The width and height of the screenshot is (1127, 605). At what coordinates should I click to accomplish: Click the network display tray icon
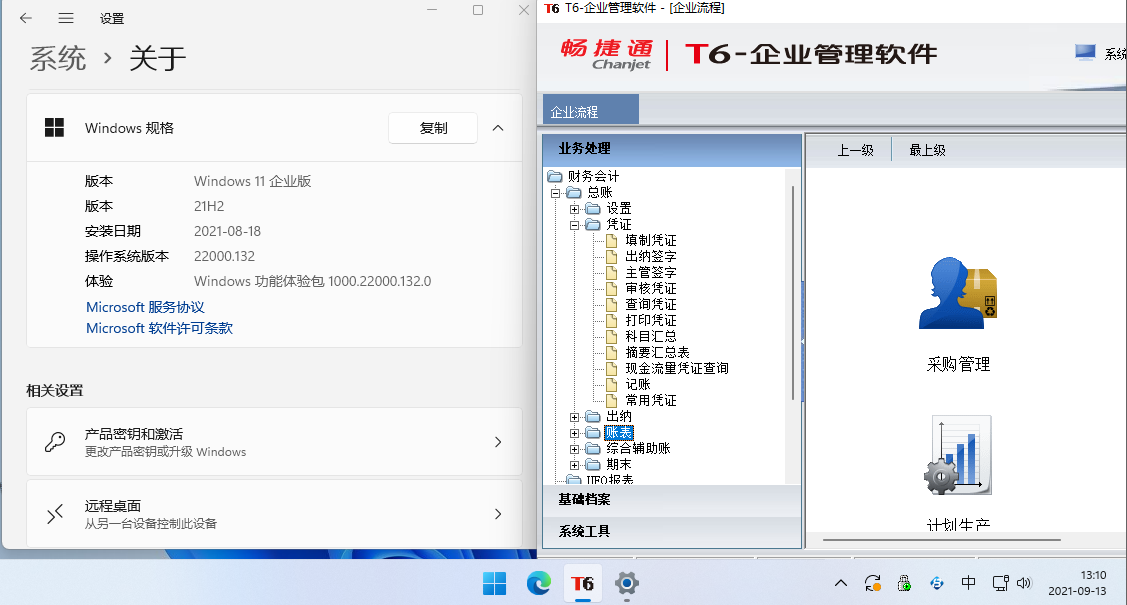tap(1000, 583)
